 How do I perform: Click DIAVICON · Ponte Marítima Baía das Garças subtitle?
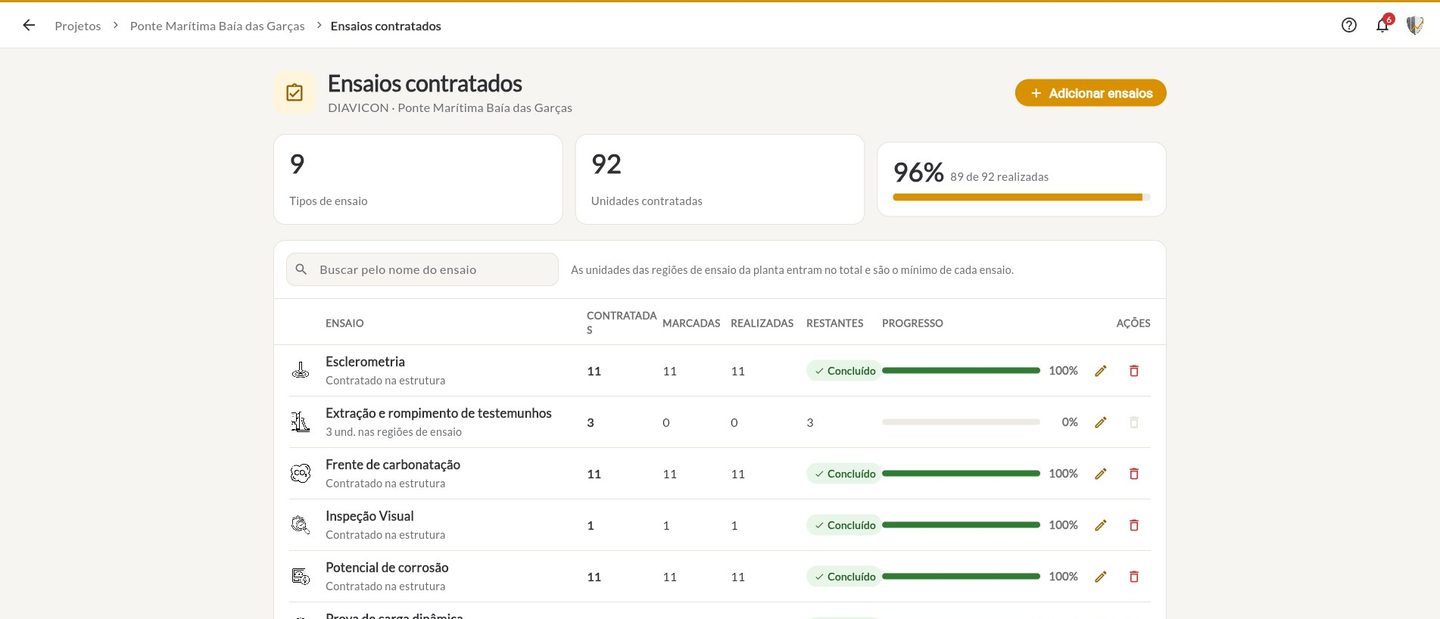pyautogui.click(x=450, y=108)
